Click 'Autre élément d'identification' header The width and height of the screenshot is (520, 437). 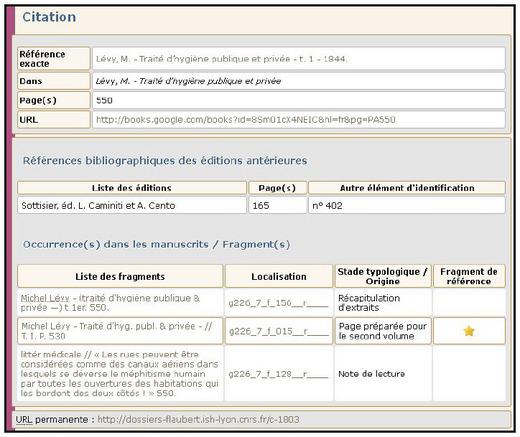coord(407,188)
